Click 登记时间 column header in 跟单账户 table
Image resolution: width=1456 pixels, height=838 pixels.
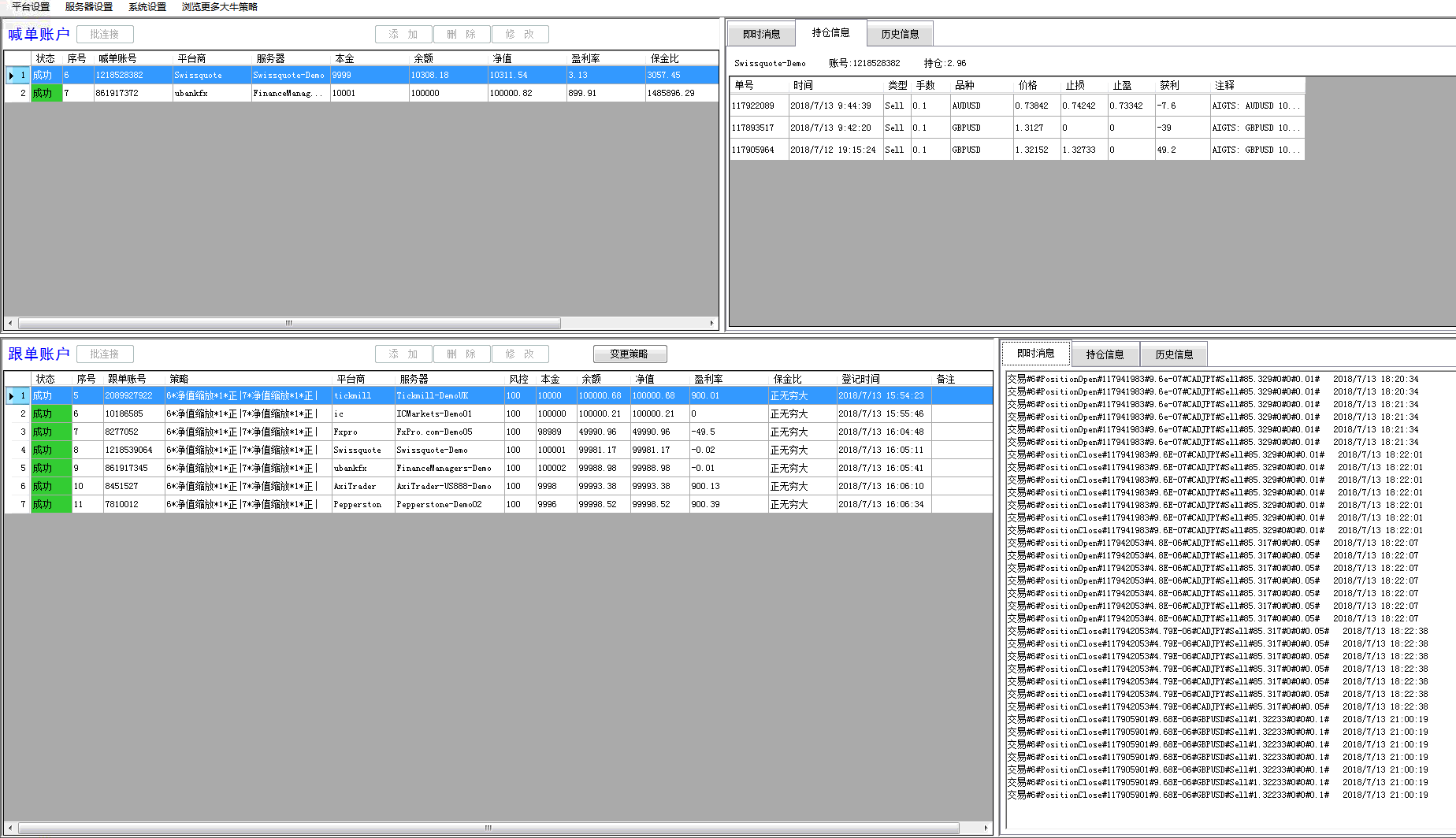click(x=884, y=379)
